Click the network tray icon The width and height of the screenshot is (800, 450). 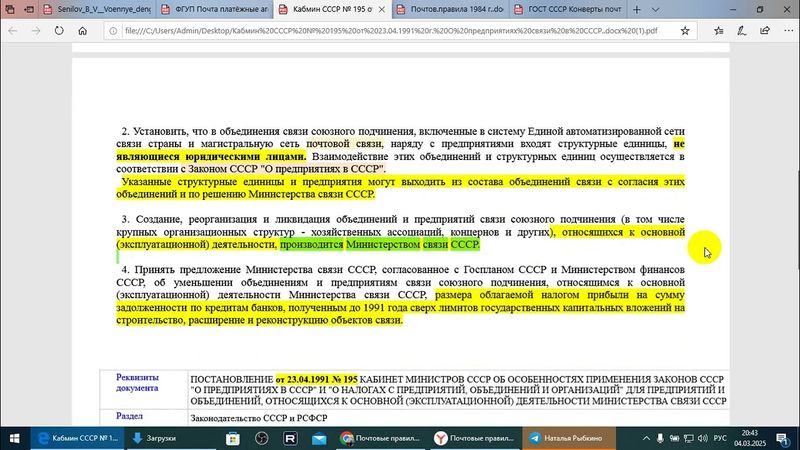[x=689, y=438]
